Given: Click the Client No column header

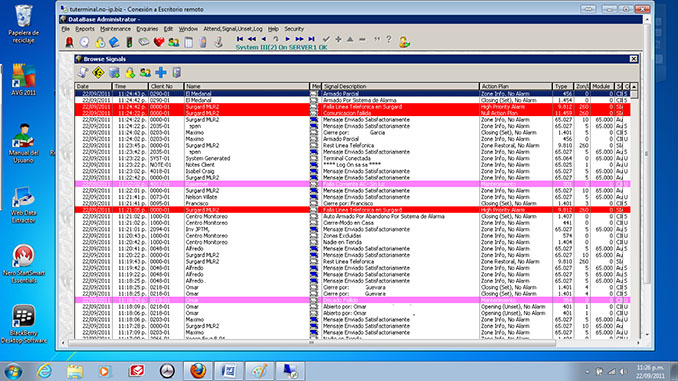Looking at the screenshot, I should [x=166, y=86].
